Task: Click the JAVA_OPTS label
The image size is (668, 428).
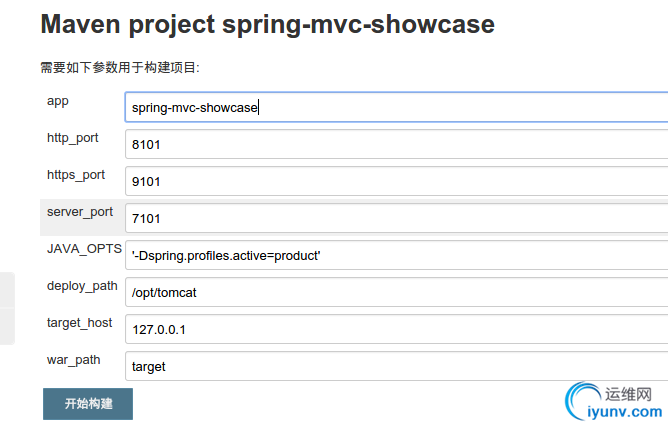Action: (84, 249)
